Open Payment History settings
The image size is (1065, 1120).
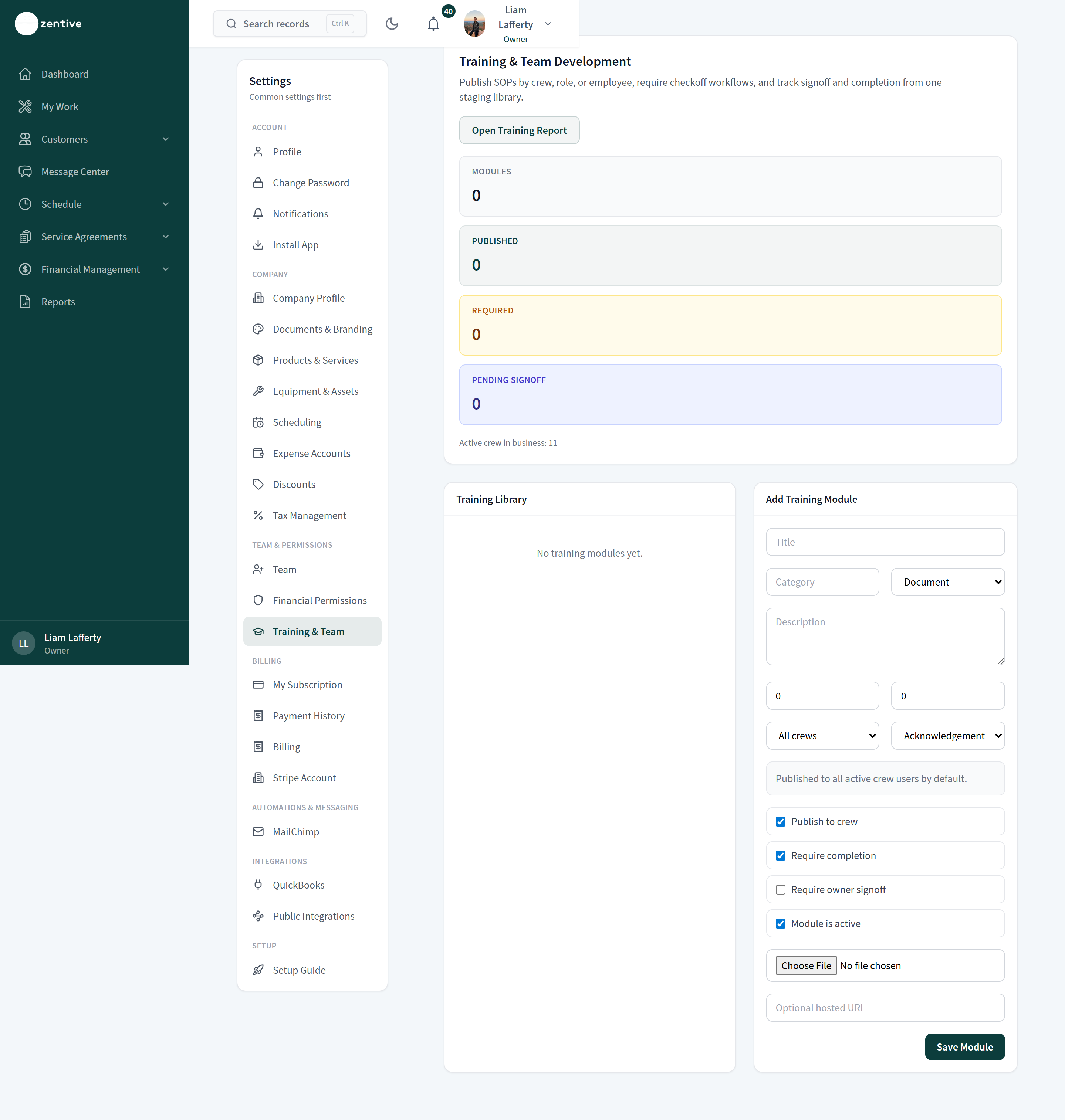click(312, 716)
